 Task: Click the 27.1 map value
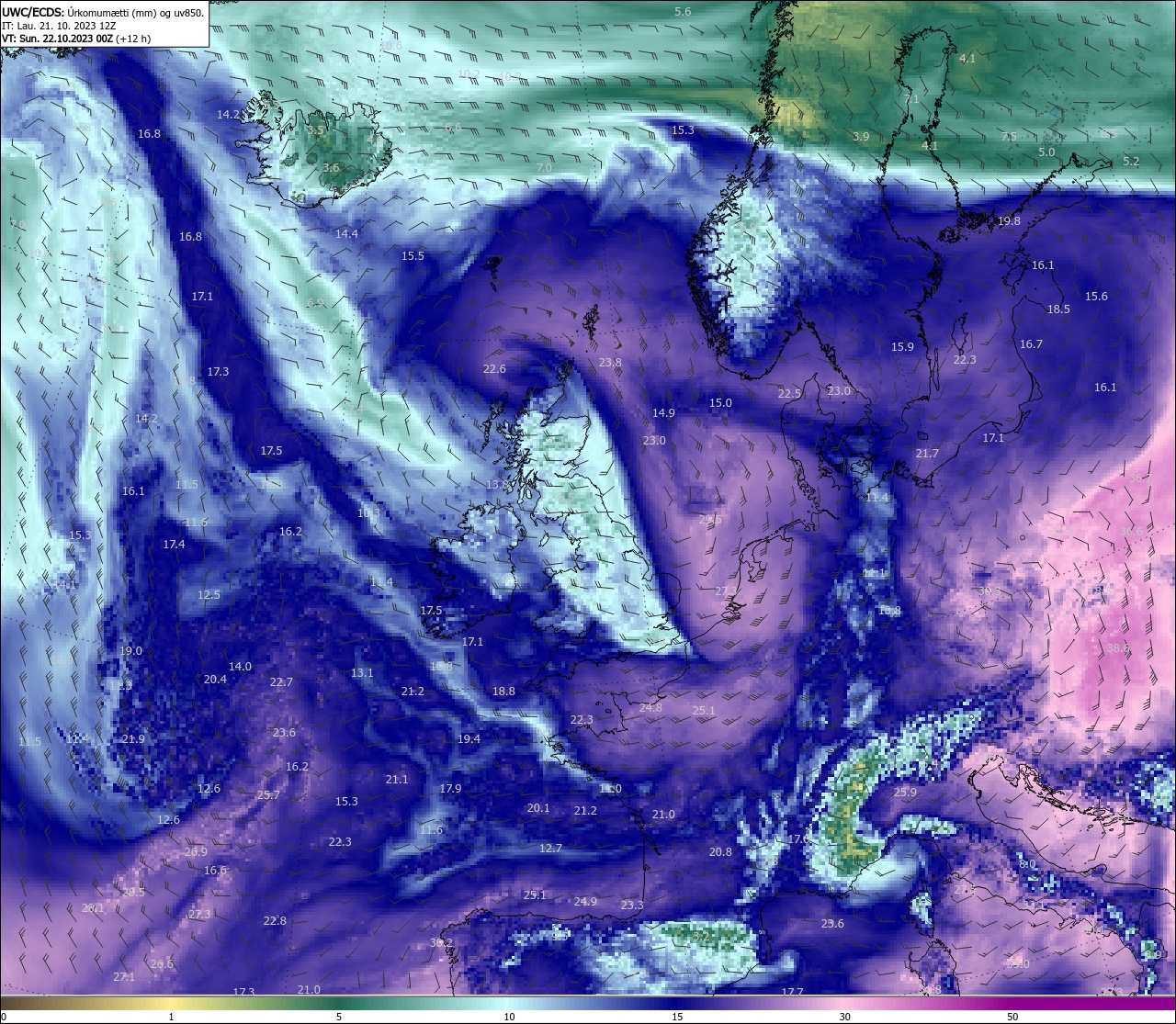click(124, 977)
